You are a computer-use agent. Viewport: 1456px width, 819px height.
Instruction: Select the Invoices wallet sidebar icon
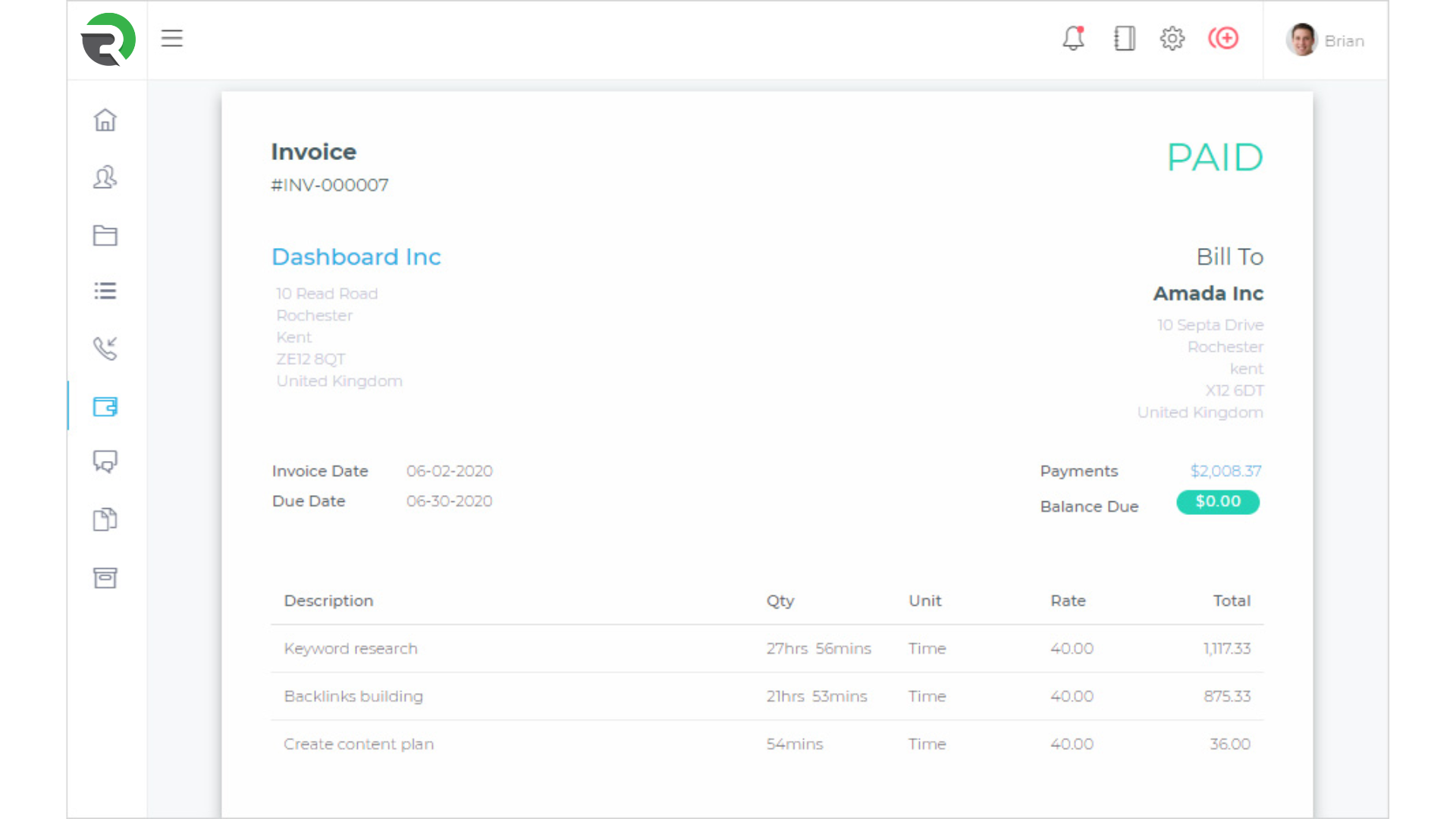click(105, 406)
